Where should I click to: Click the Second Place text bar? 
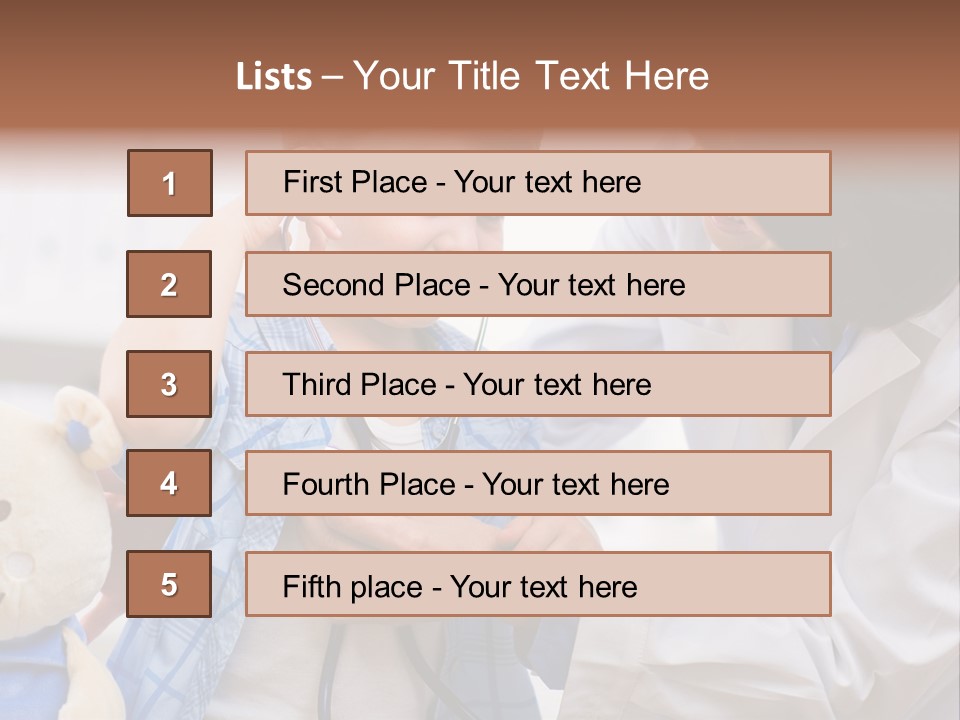(538, 284)
